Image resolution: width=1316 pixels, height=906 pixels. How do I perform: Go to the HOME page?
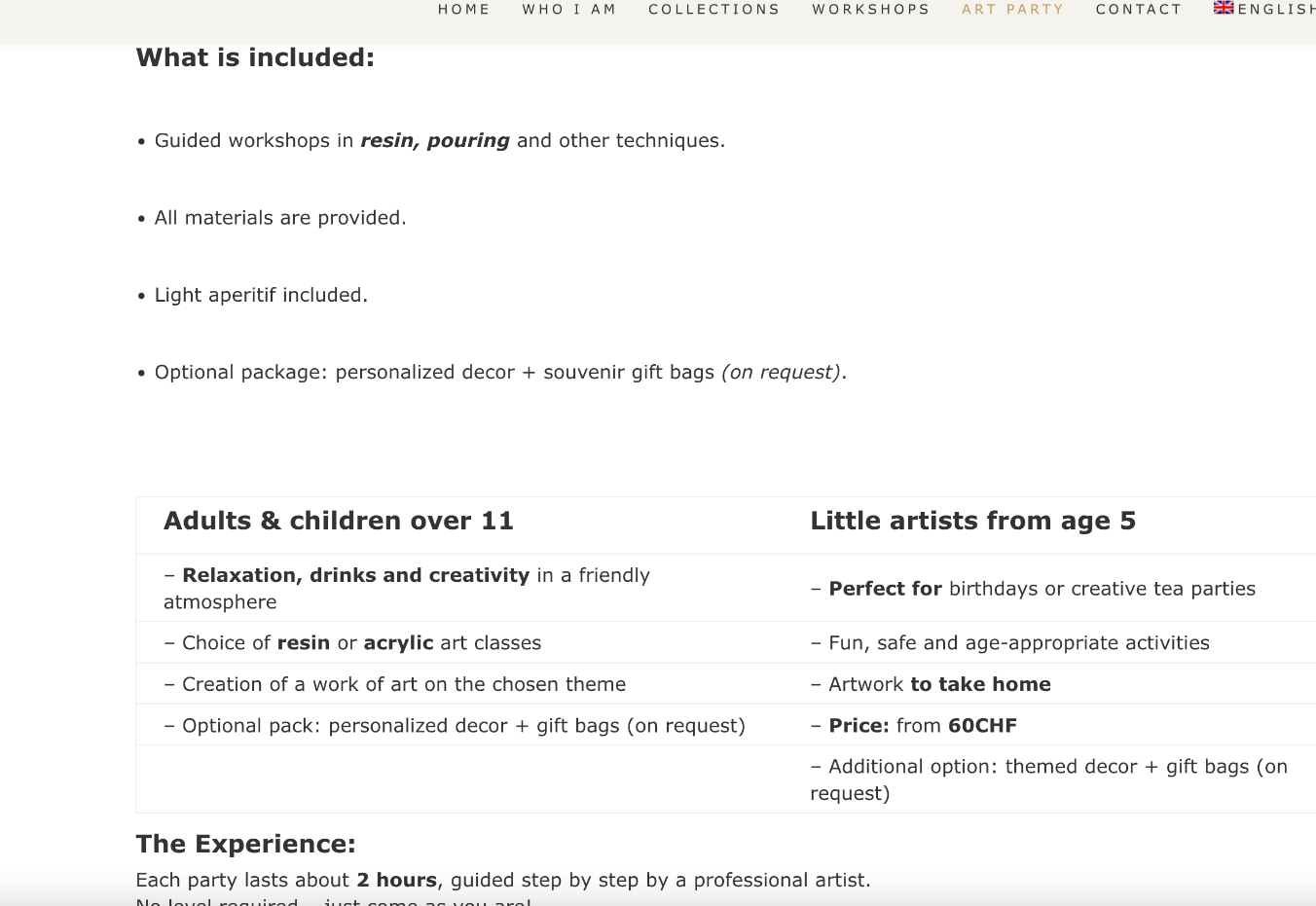[x=464, y=10]
